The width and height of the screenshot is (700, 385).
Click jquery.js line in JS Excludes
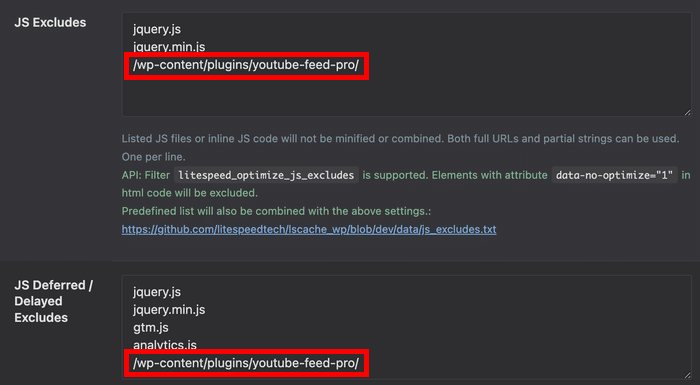point(157,29)
